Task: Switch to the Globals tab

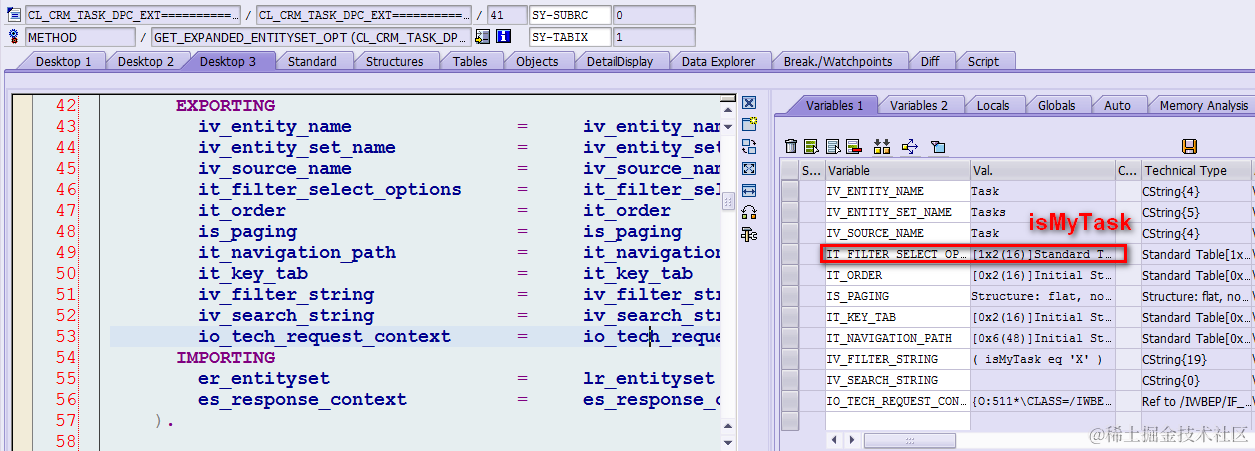Action: click(1056, 105)
